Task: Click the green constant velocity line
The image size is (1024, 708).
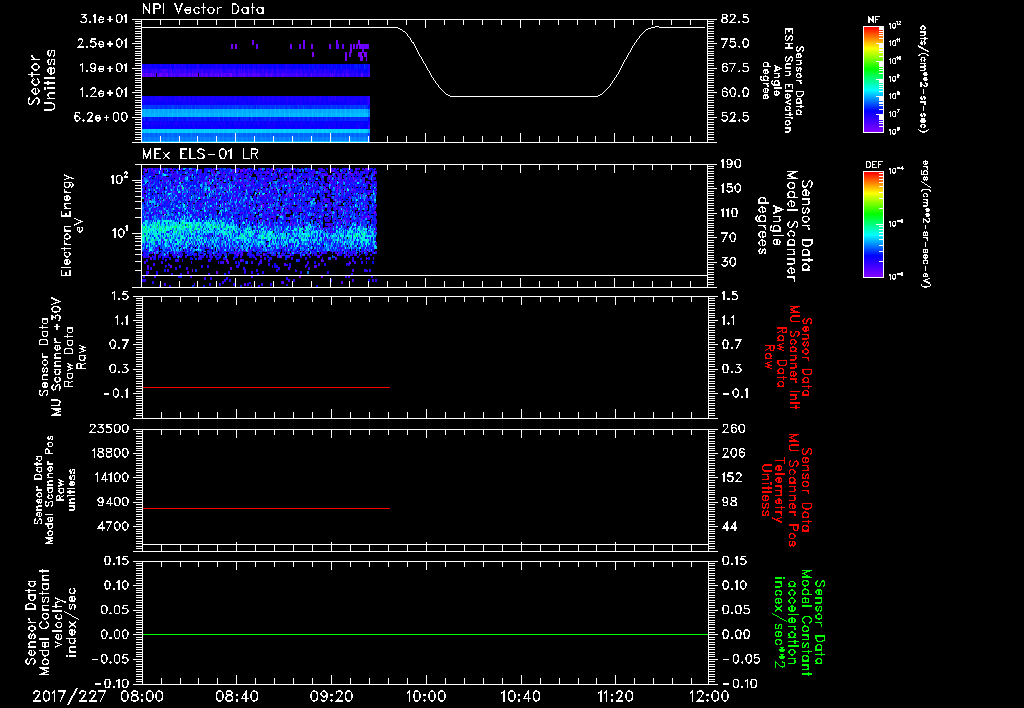Action: click(424, 634)
